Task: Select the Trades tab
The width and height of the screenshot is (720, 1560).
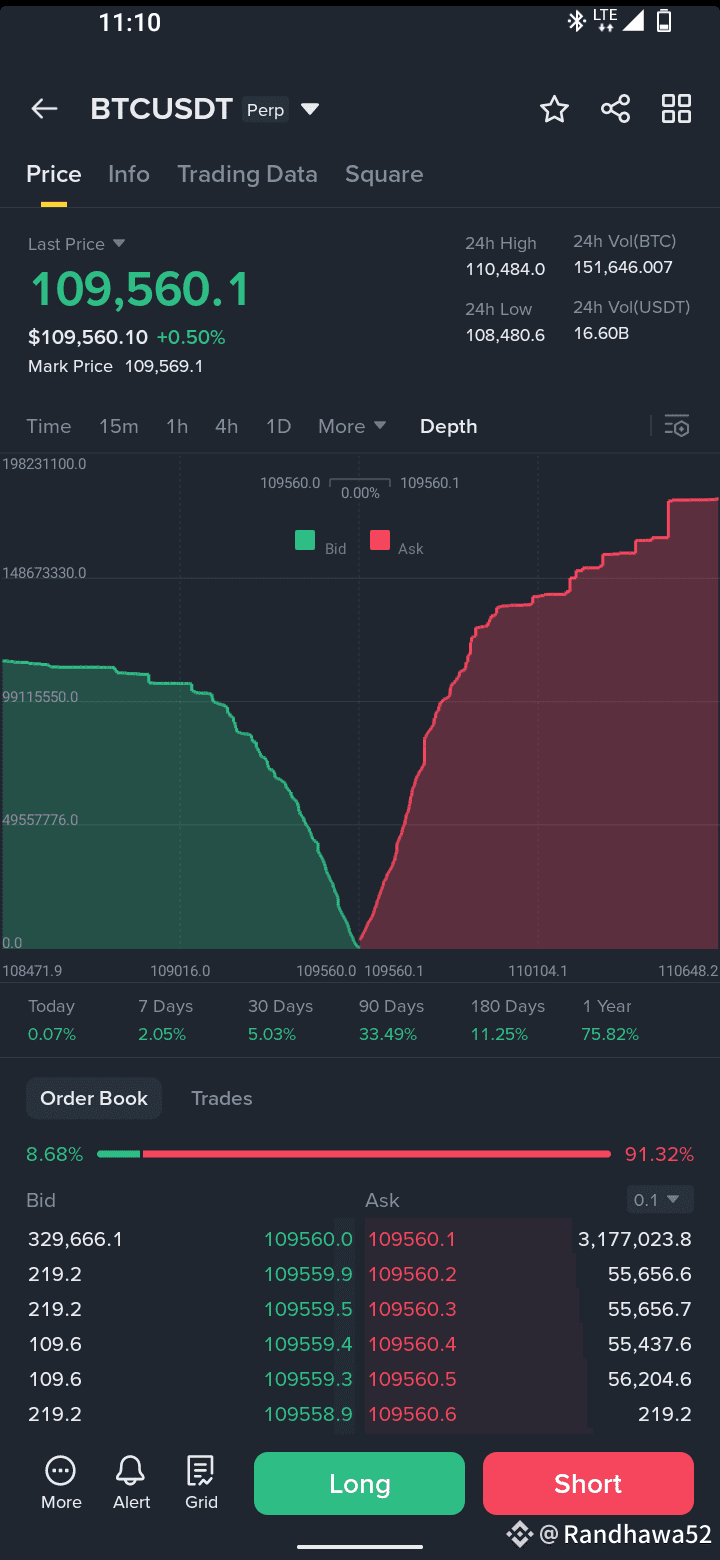Action: pyautogui.click(x=222, y=1098)
